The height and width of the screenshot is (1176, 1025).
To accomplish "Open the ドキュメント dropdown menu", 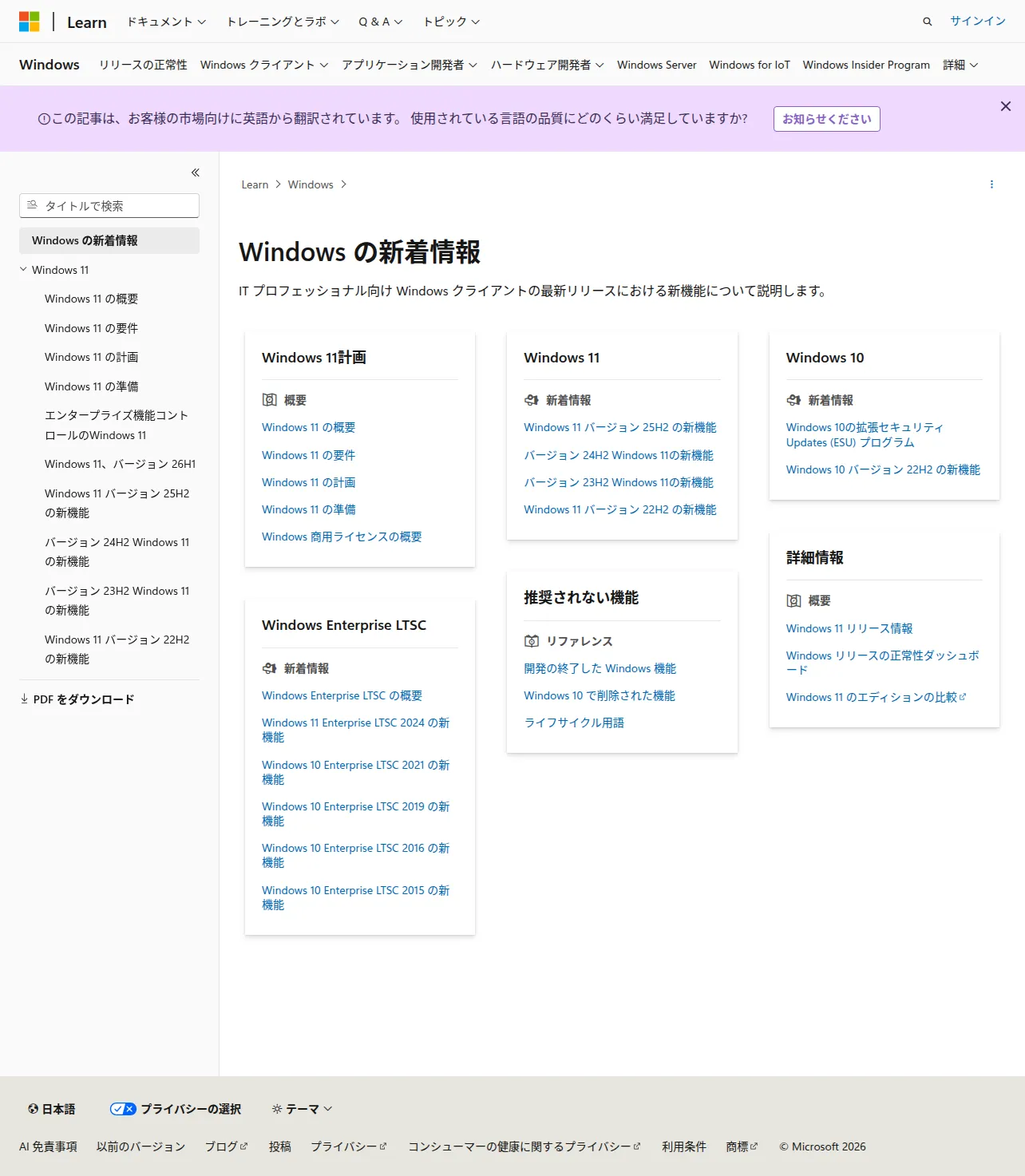I will click(166, 22).
